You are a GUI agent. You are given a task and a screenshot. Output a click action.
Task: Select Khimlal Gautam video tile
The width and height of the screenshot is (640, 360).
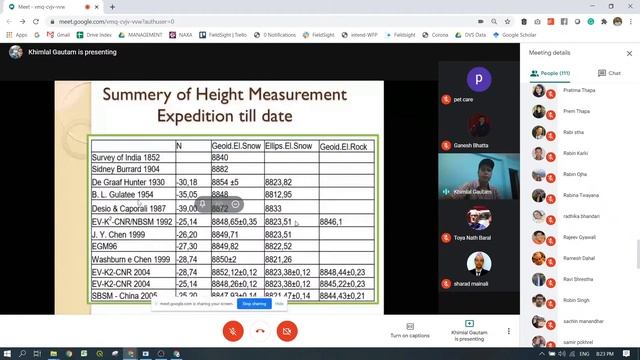click(x=479, y=176)
